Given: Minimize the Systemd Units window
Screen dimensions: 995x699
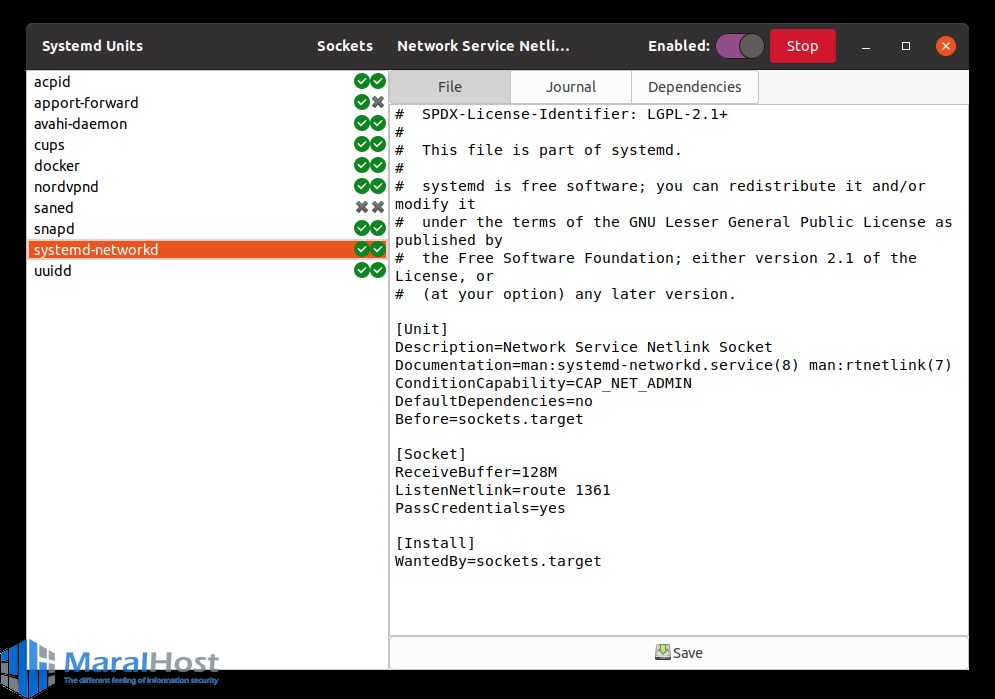Looking at the screenshot, I should pos(864,46).
